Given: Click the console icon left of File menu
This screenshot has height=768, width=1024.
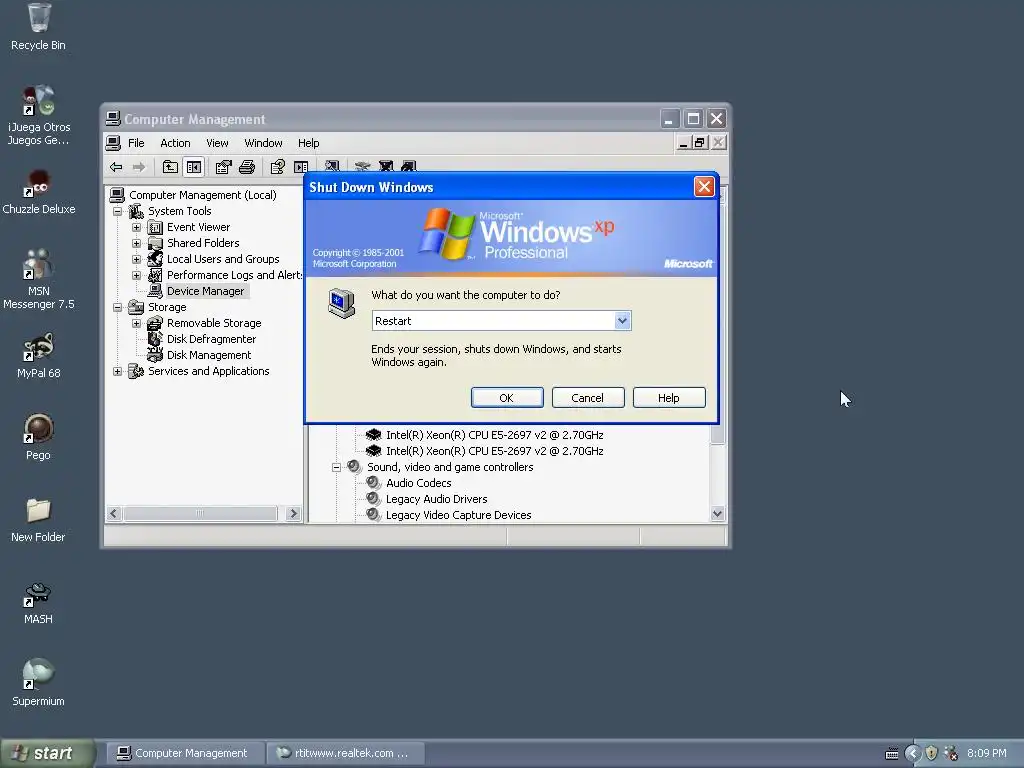Looking at the screenshot, I should tap(114, 143).
